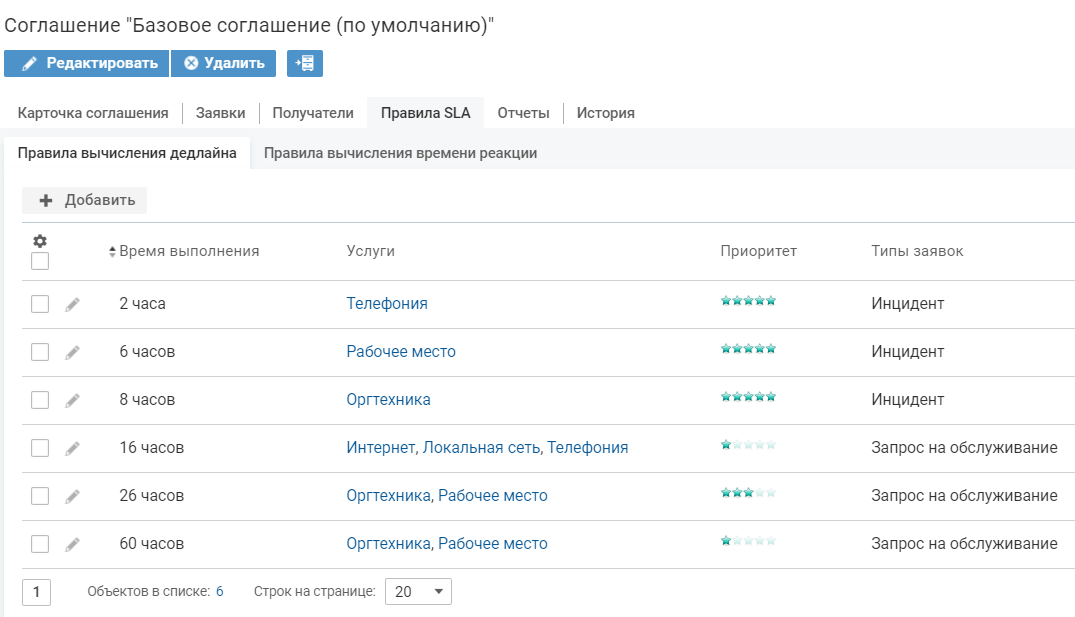1075x617 pixels.
Task: Edit the 8 часов rule pencil icon
Action: (x=72, y=400)
